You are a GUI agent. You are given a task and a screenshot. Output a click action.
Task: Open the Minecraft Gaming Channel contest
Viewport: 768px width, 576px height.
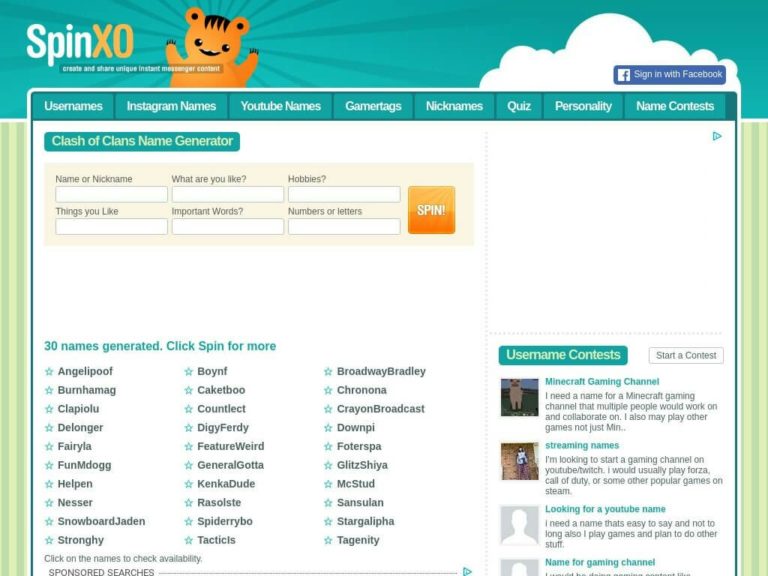pos(601,382)
